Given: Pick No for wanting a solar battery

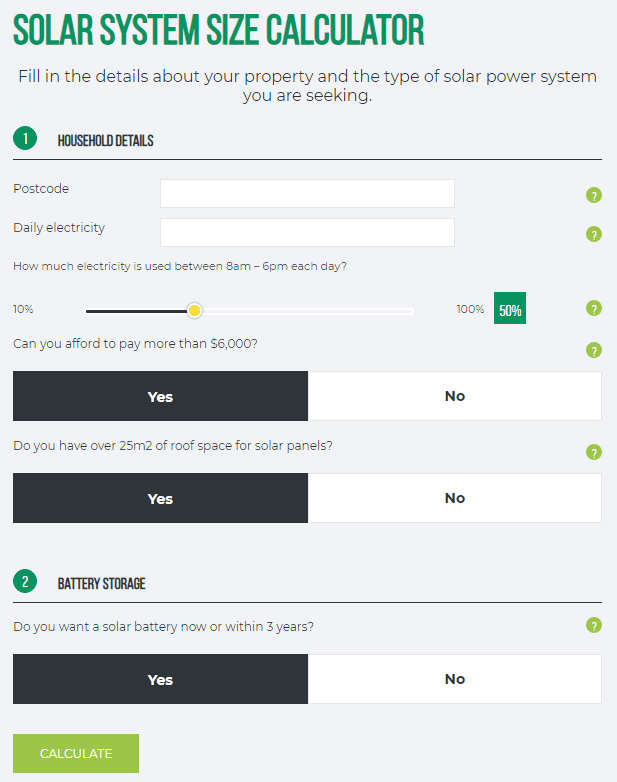Looking at the screenshot, I should click(x=455, y=679).
